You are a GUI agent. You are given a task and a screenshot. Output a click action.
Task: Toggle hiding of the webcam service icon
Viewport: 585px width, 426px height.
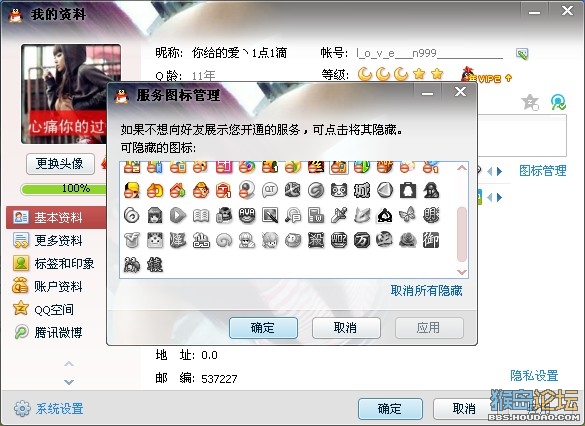pos(247,190)
